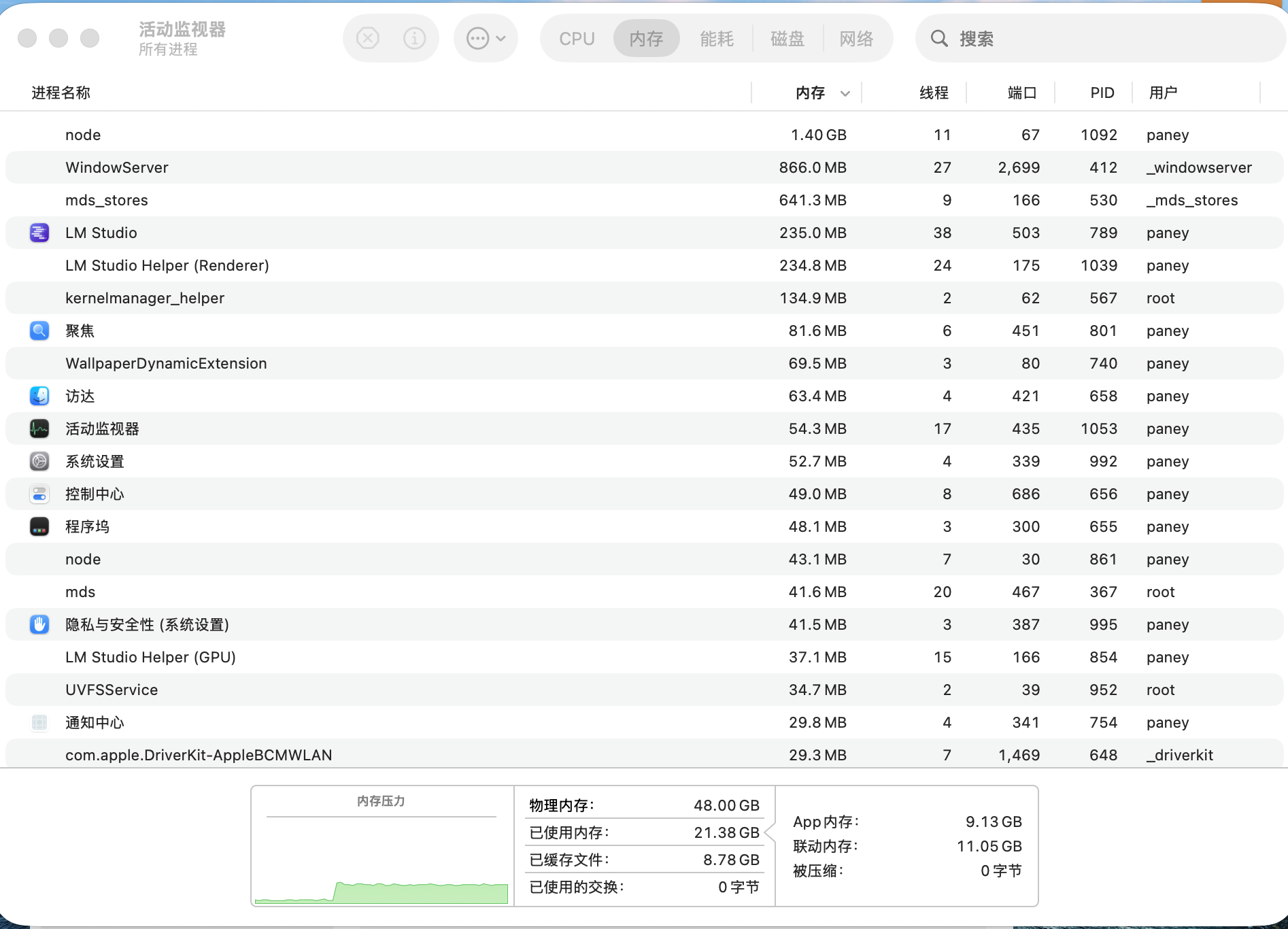Sort by 进程名称 column header
Viewport: 1288px width, 929px height.
point(61,92)
